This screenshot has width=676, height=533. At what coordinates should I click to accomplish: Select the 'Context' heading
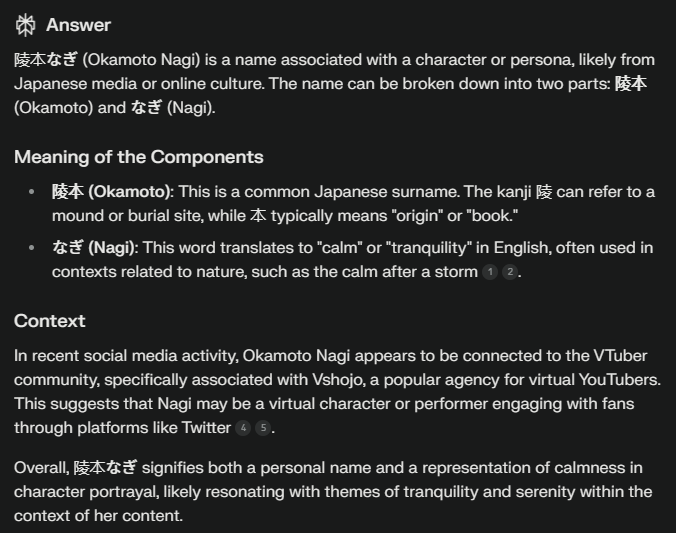(50, 321)
